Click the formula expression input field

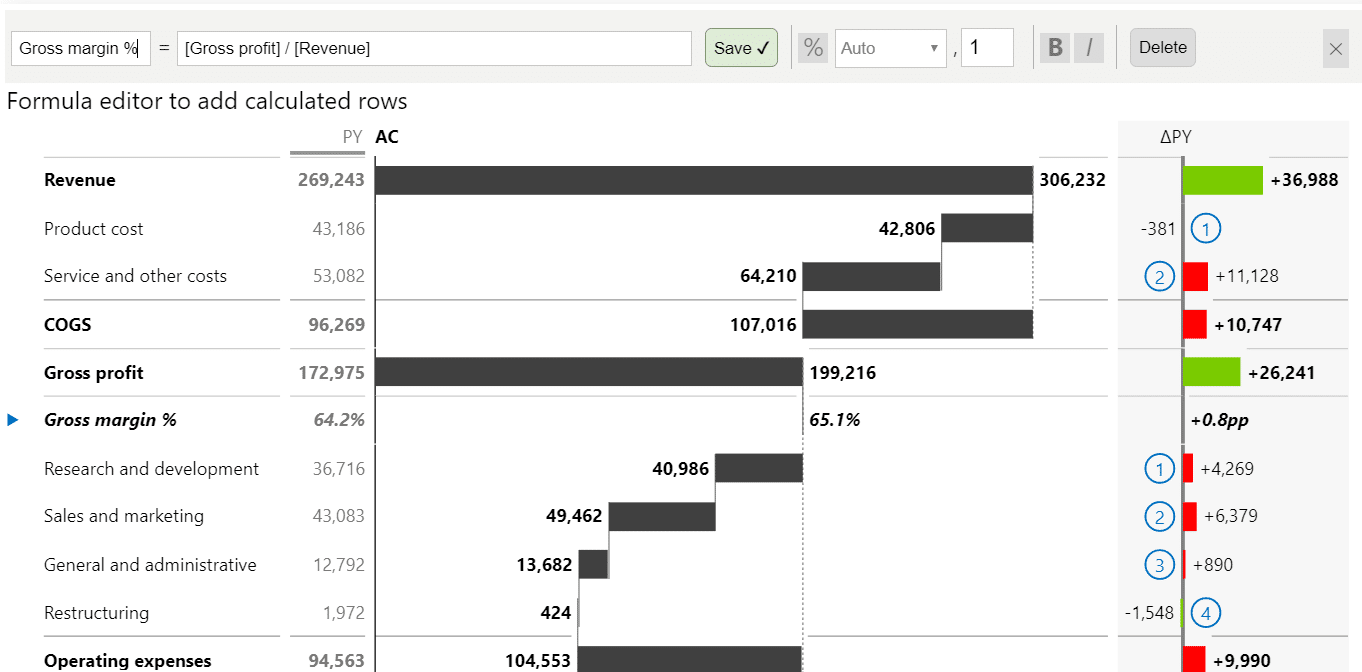[x=434, y=48]
